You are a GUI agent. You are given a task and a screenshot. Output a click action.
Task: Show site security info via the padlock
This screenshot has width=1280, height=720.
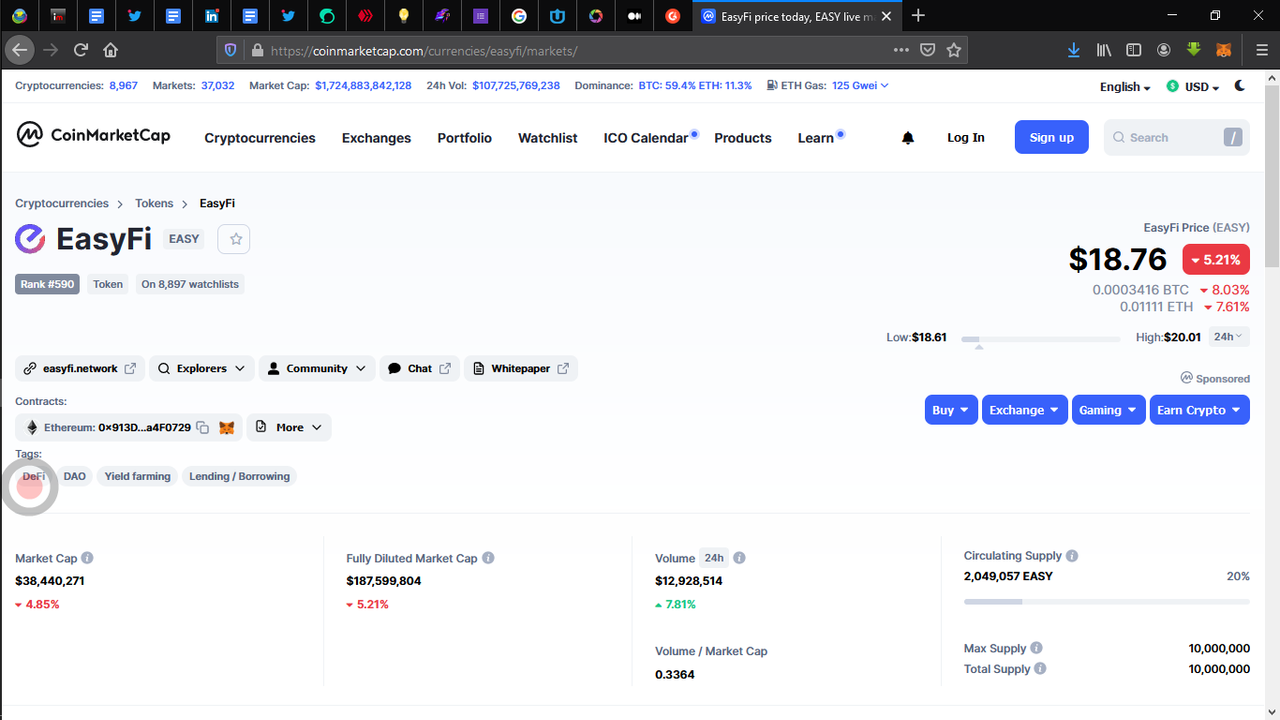click(x=257, y=50)
